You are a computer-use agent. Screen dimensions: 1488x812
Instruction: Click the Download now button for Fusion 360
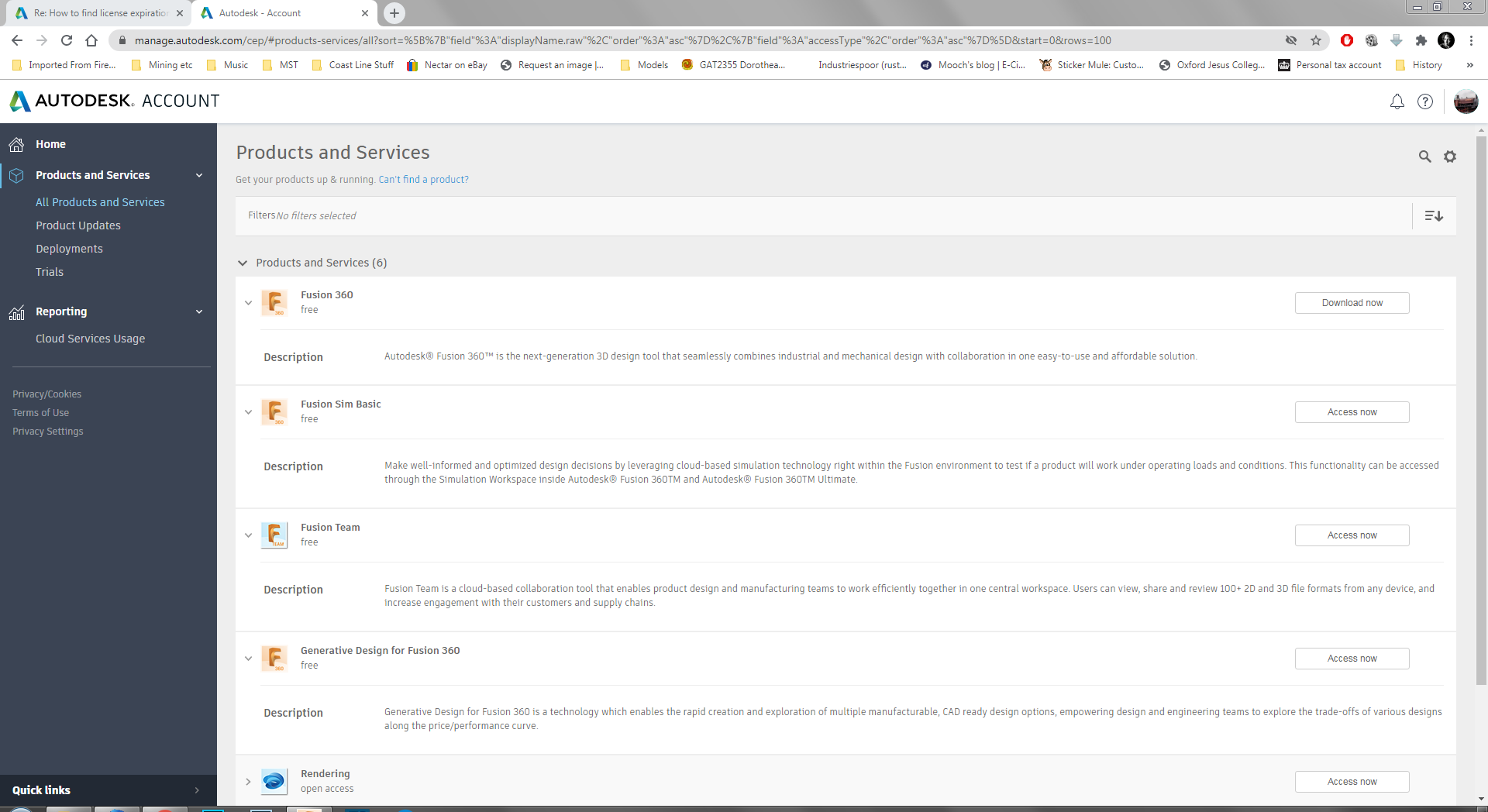pos(1352,302)
